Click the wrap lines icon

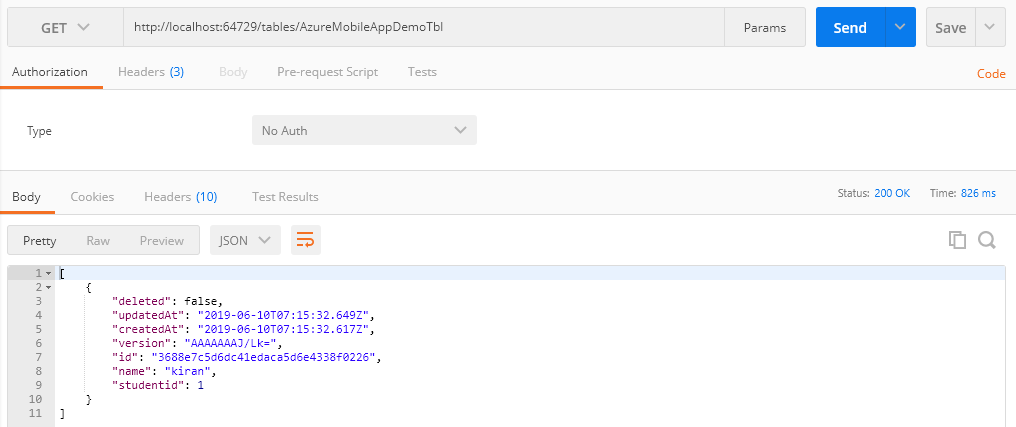(305, 240)
